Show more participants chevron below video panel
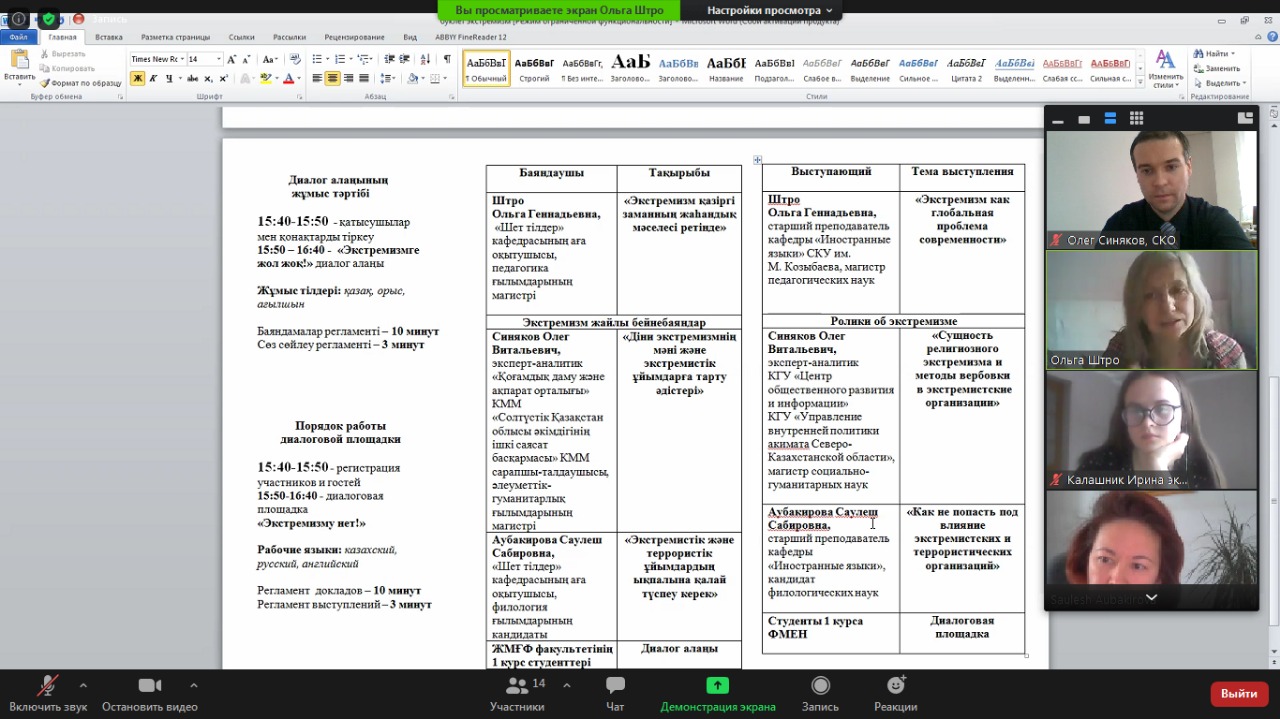Image resolution: width=1280 pixels, height=719 pixels. [x=1151, y=597]
